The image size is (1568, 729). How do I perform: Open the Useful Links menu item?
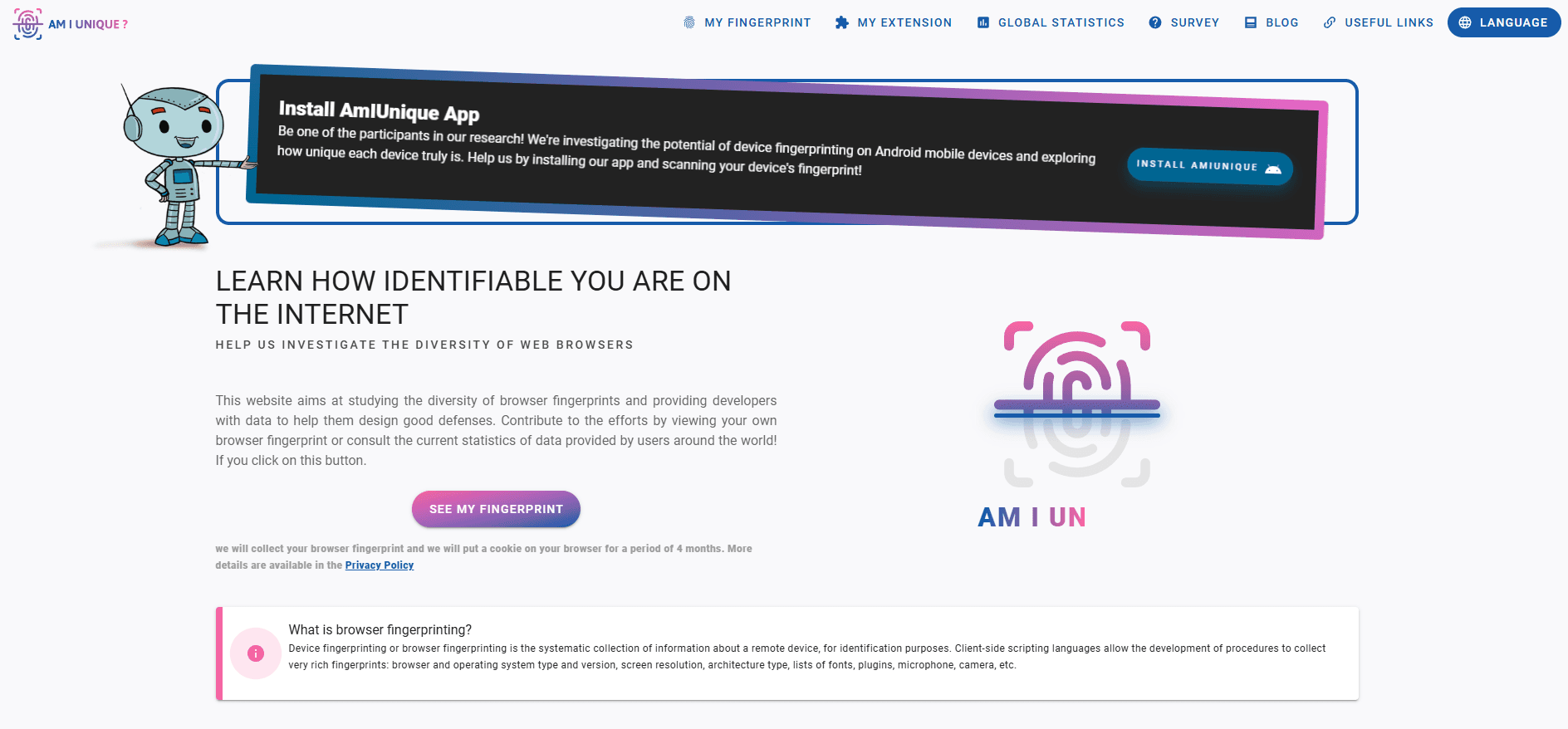[1379, 22]
